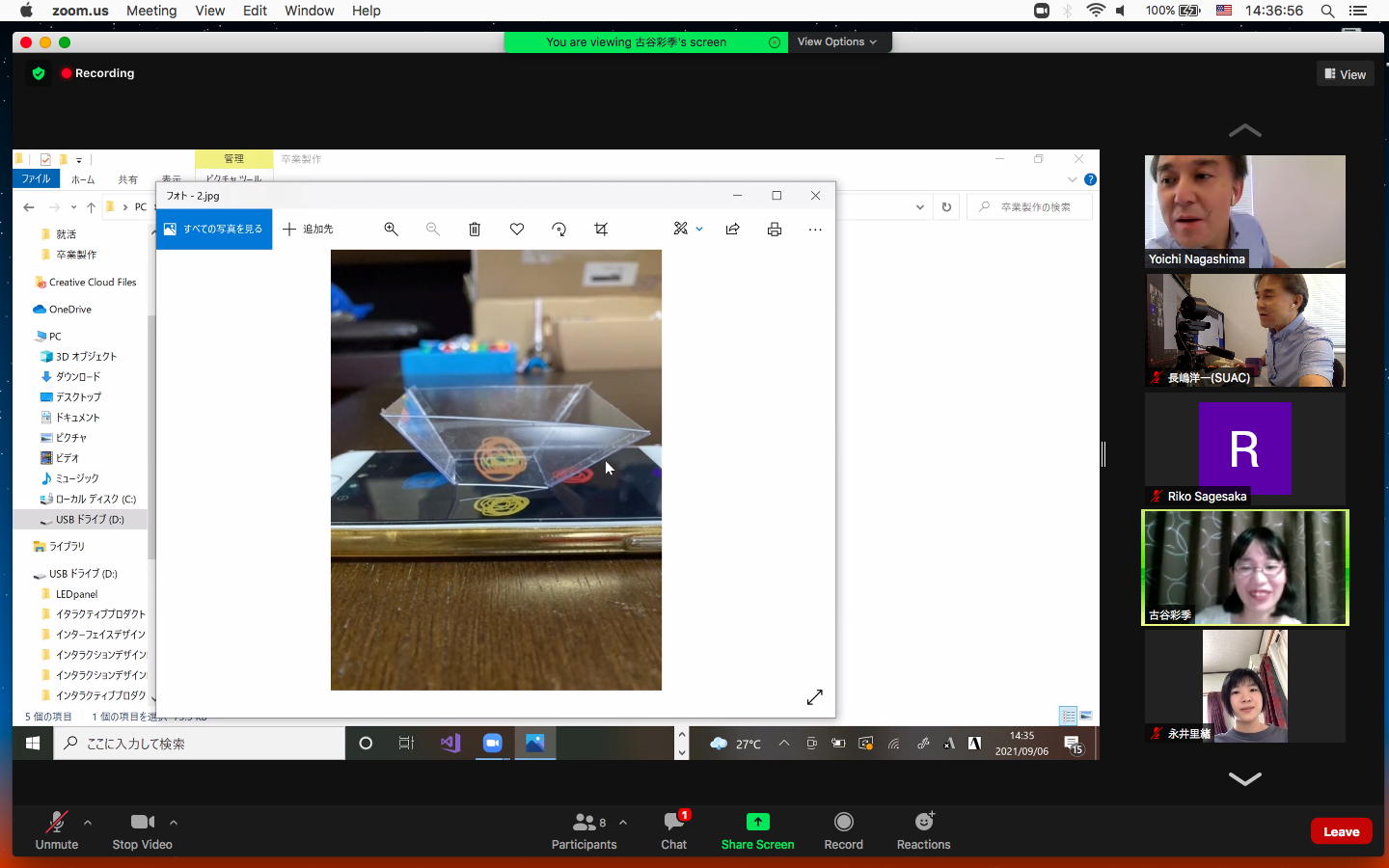Delete the photo using the trash icon

tap(475, 230)
